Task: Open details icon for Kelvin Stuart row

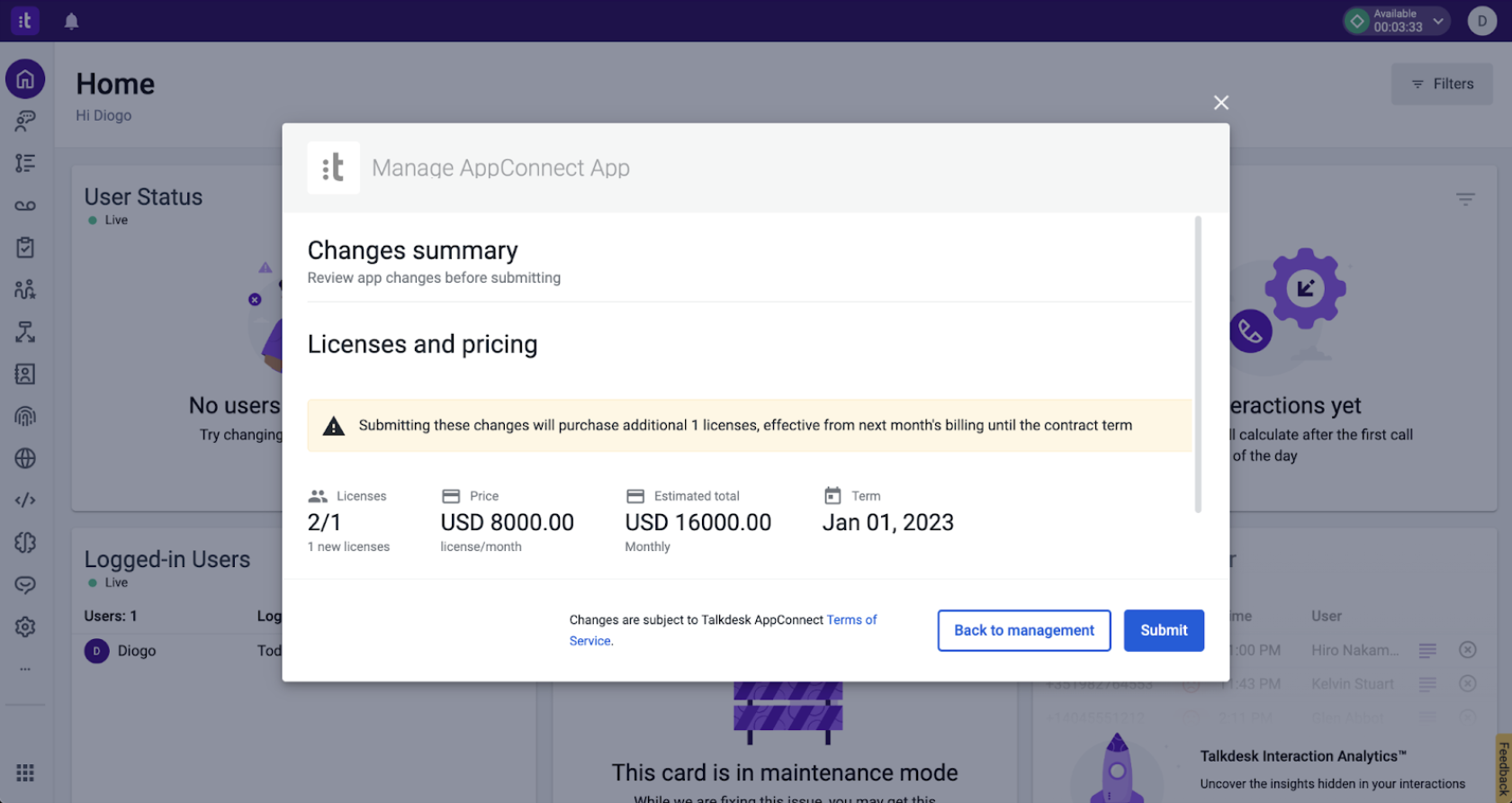Action: click(x=1427, y=684)
